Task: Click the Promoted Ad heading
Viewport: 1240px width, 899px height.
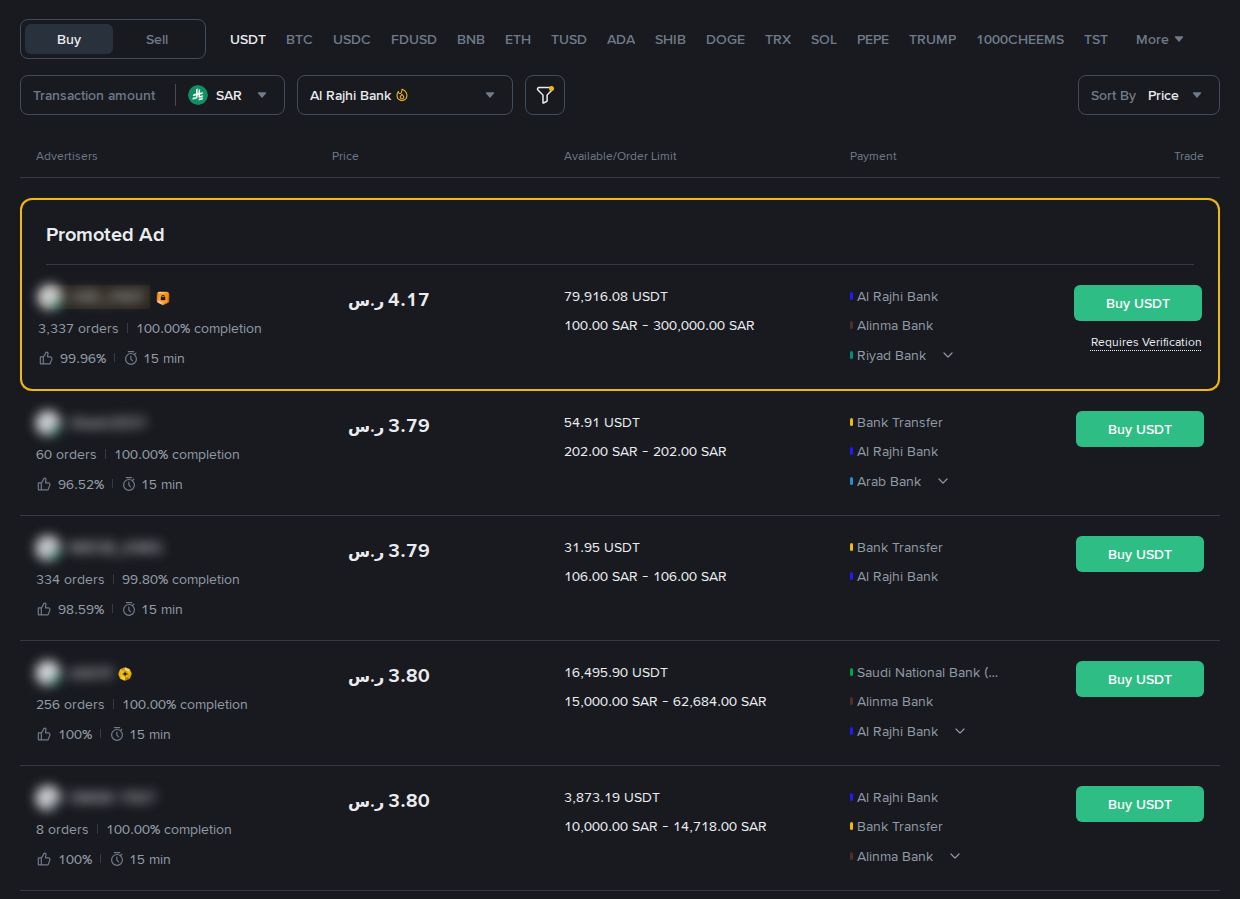Action: tap(105, 235)
